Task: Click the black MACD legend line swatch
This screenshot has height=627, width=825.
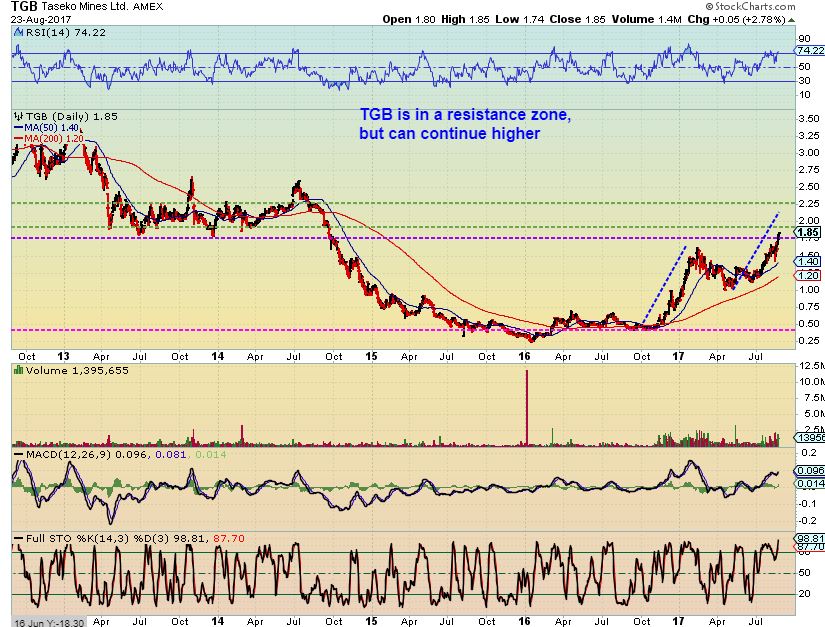Action: 18,454
